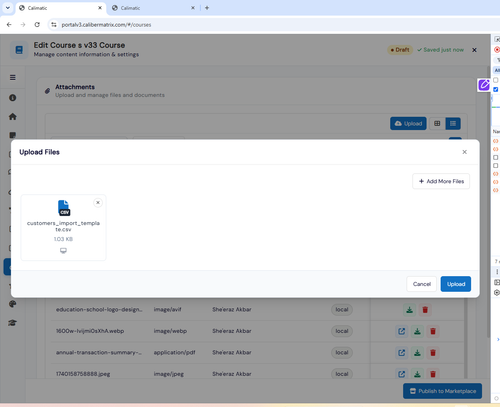Open a new browser tab
500x407 pixels.
pos(207,8)
